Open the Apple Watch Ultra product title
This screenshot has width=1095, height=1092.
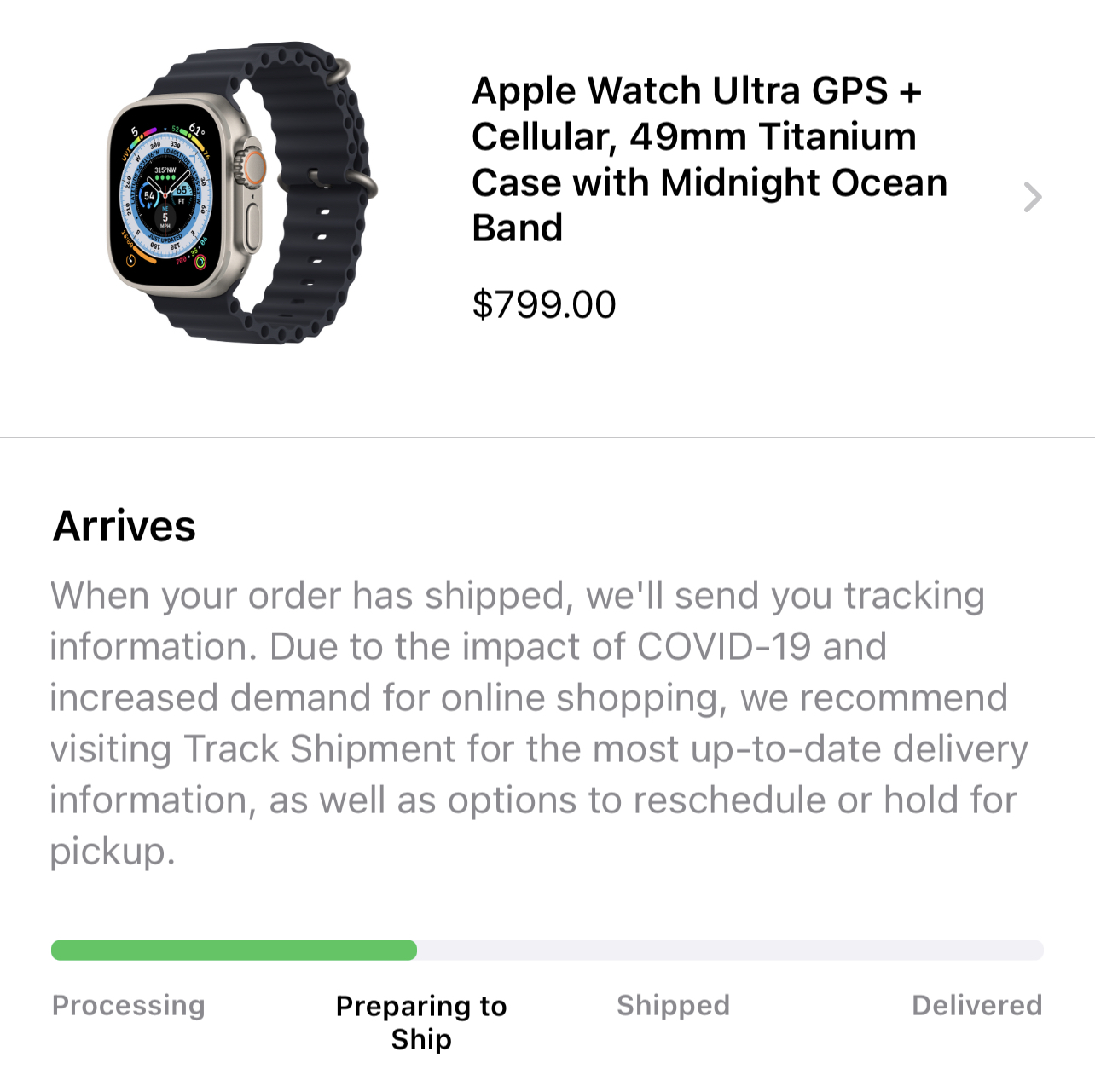pos(708,159)
